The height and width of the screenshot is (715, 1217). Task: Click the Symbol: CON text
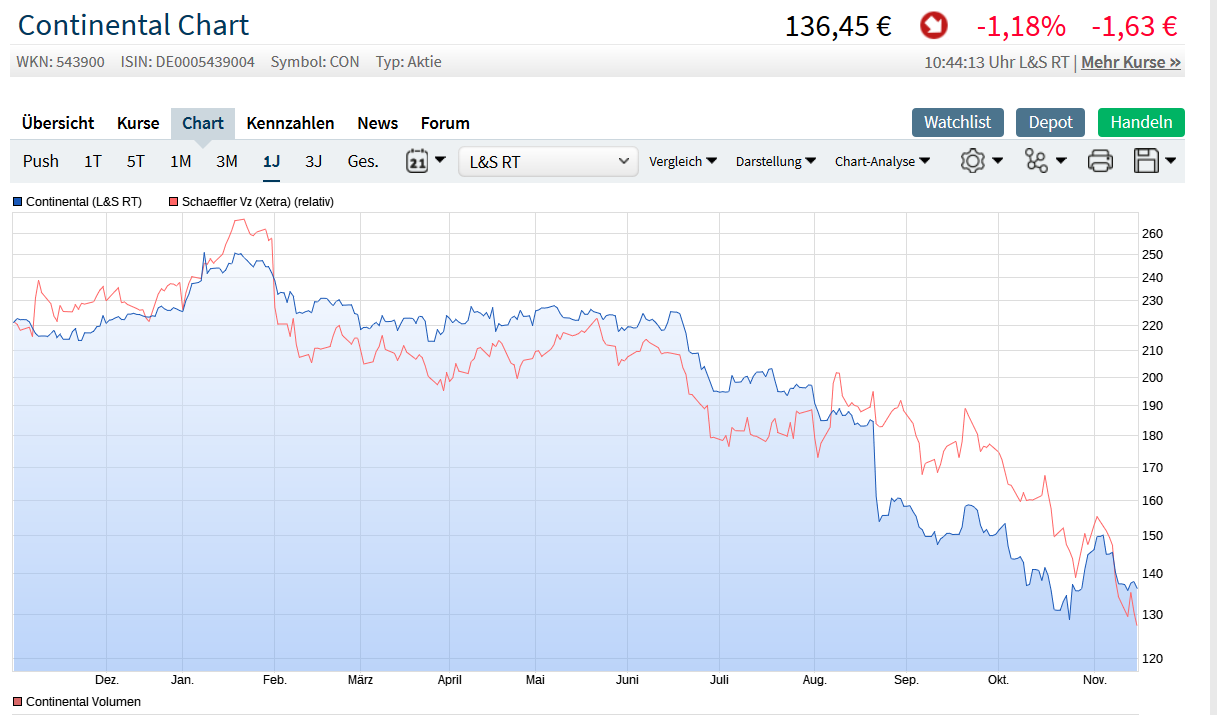[315, 62]
